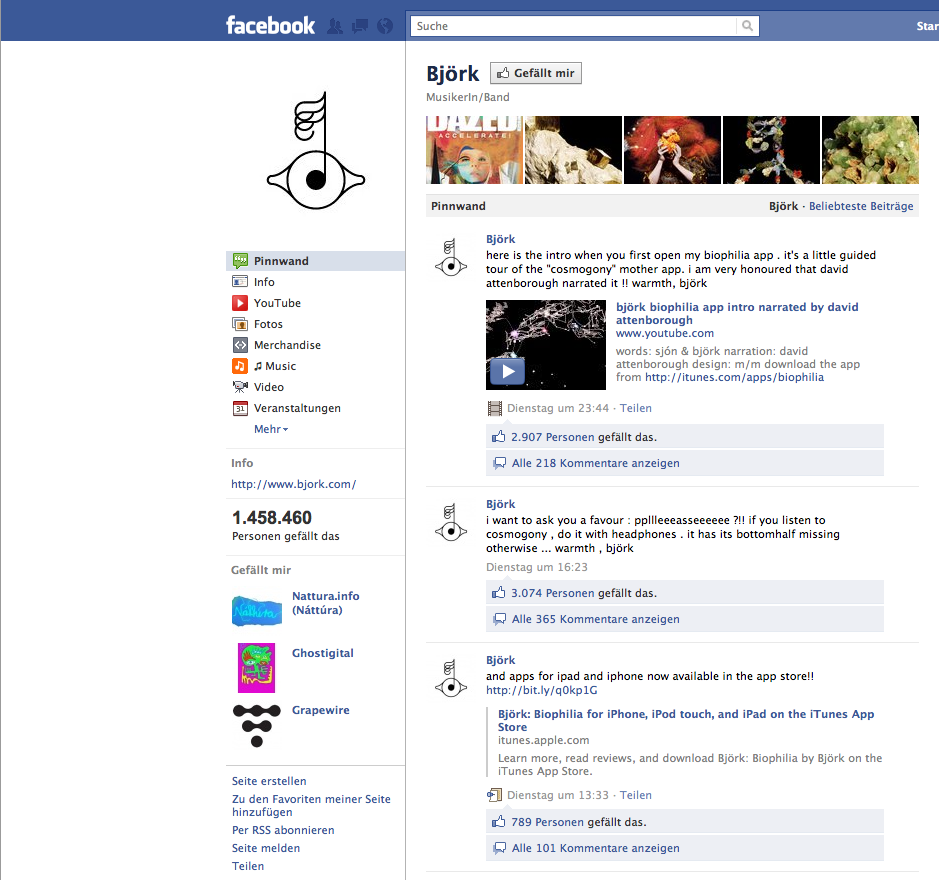
Task: Open the bjork.com website link
Action: [293, 484]
